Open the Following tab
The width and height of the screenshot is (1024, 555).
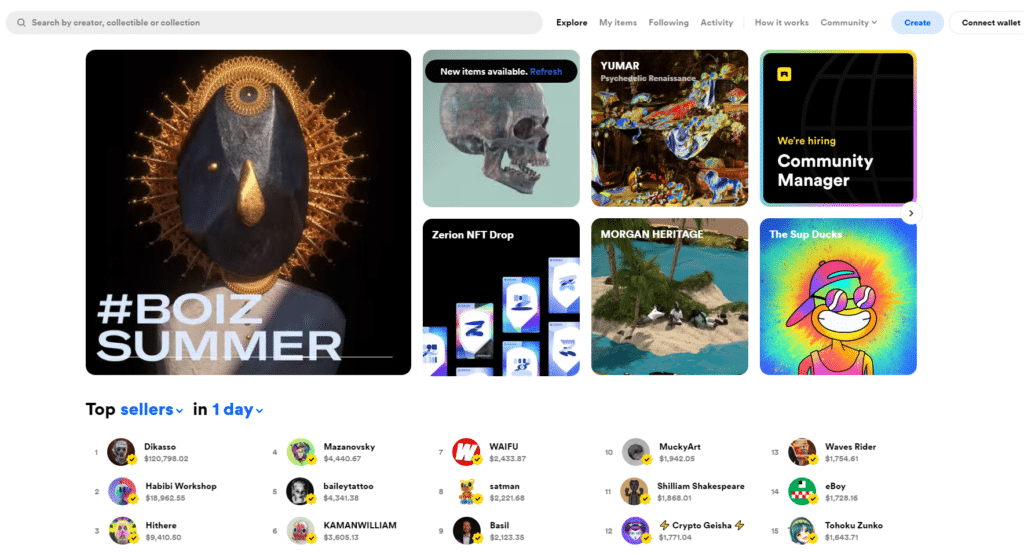tap(668, 22)
